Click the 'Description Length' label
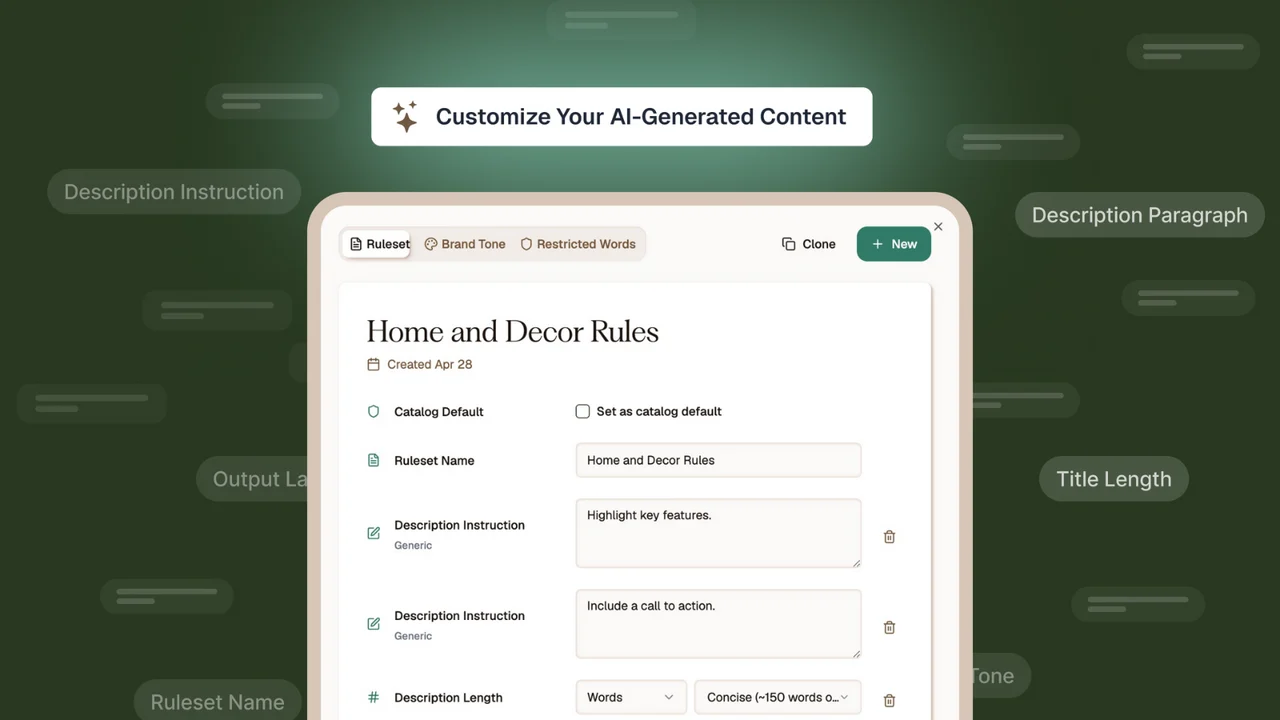This screenshot has width=1280, height=720. click(x=448, y=697)
